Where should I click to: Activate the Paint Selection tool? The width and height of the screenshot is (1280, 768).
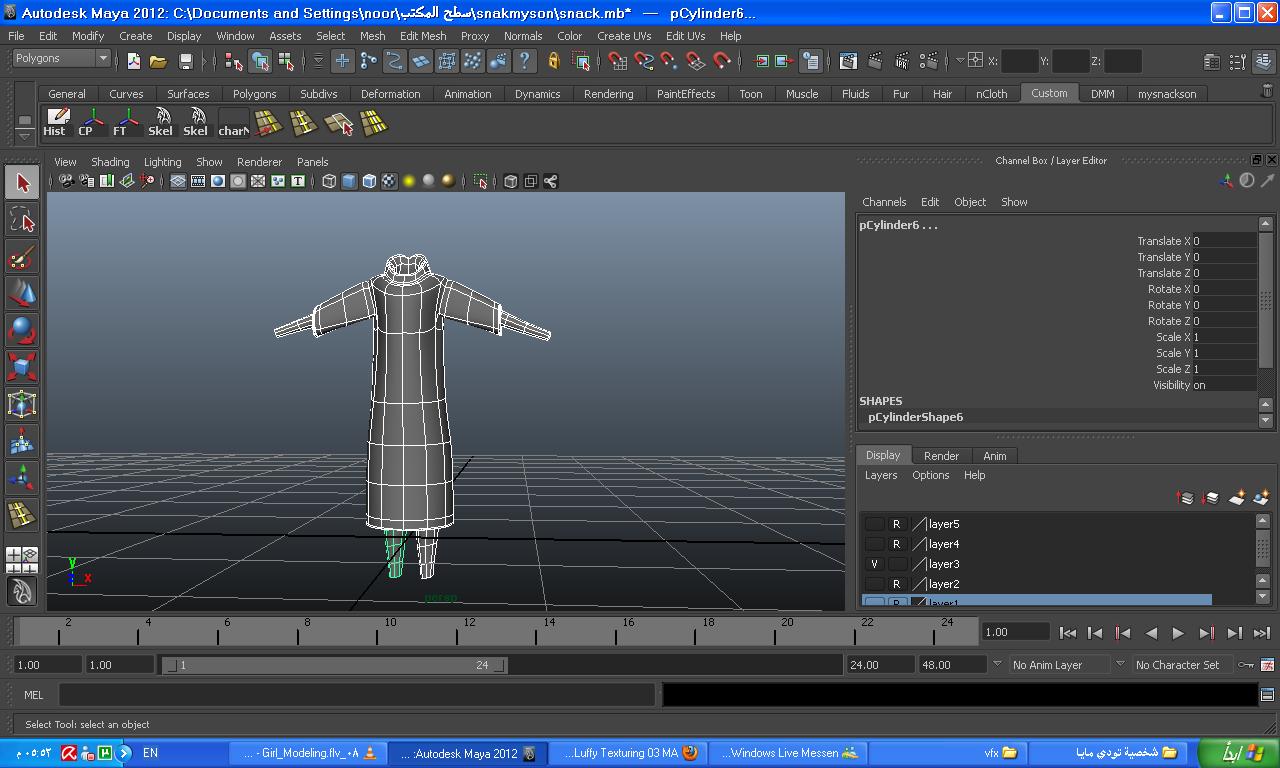(22, 257)
